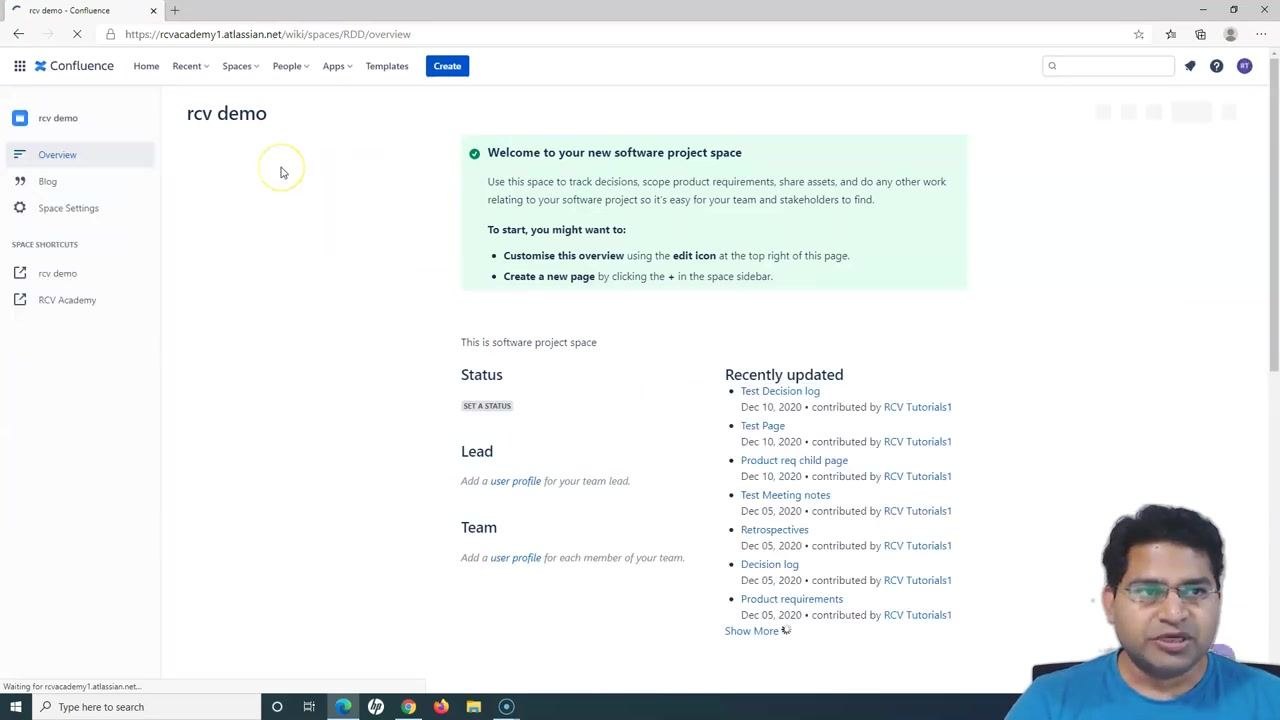This screenshot has width=1280, height=720.
Task: Click the Overview icon in sidebar
Action: (x=19, y=154)
